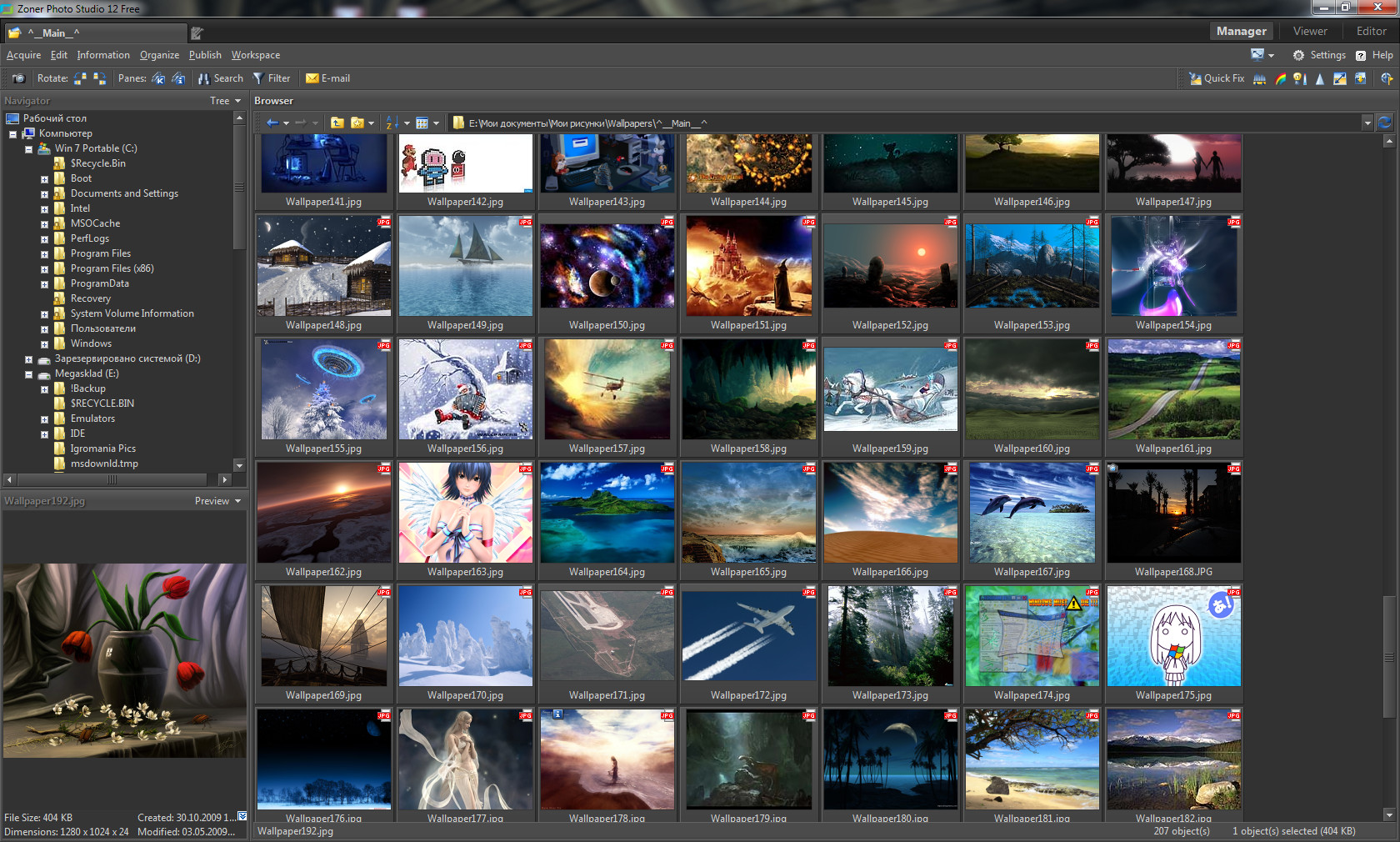Rotate image right using toolbar icon

tap(99, 78)
